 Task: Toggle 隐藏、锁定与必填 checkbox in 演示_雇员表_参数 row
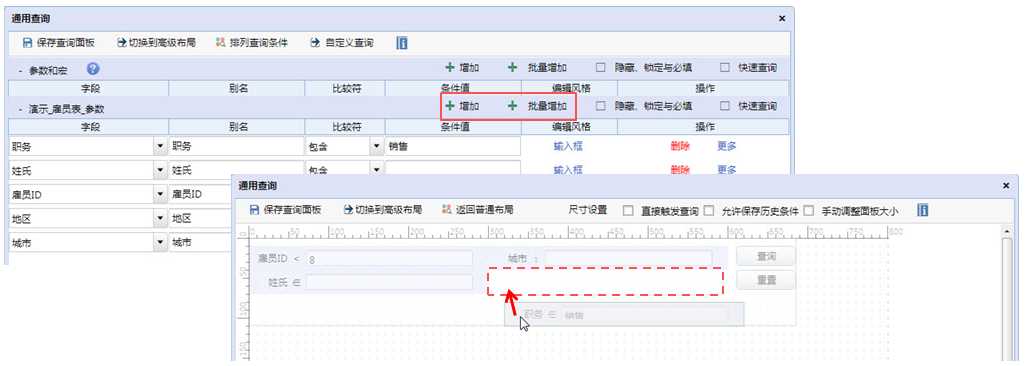[x=600, y=106]
